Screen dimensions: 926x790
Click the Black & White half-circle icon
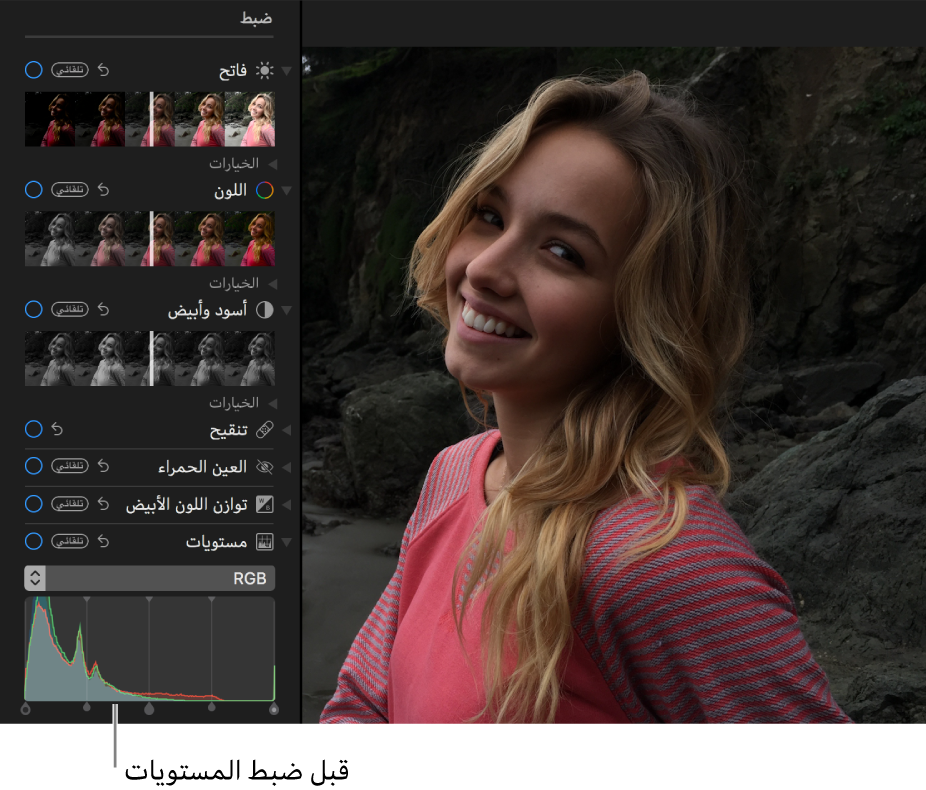pos(264,311)
